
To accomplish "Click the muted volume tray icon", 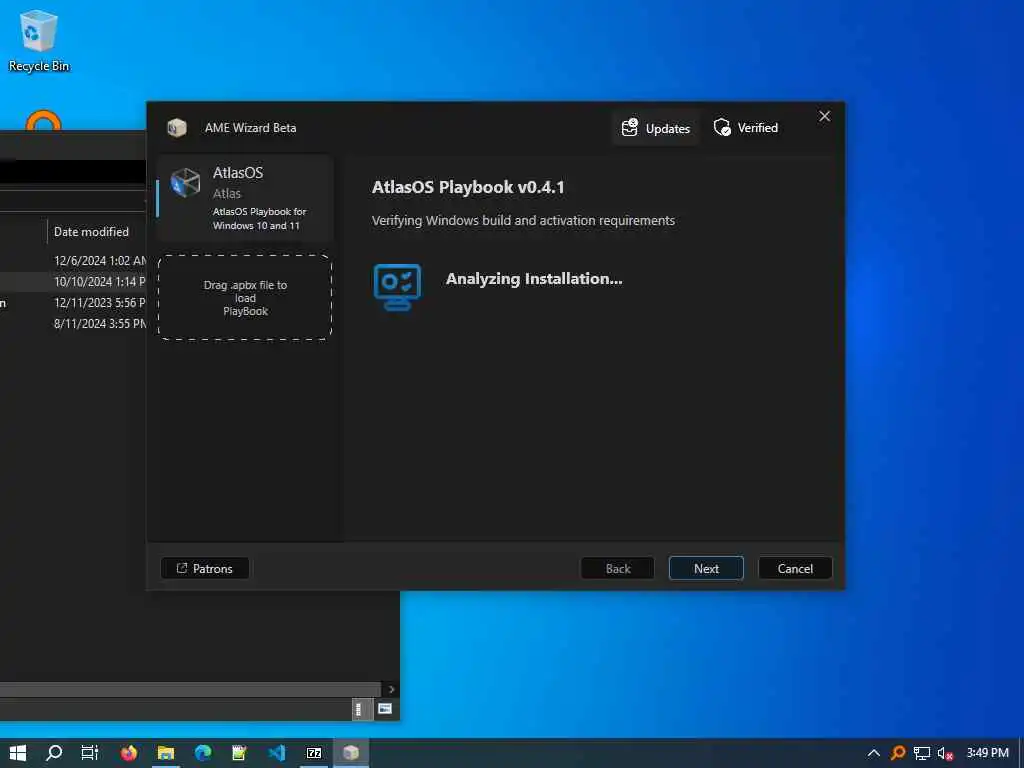I will tap(945, 753).
